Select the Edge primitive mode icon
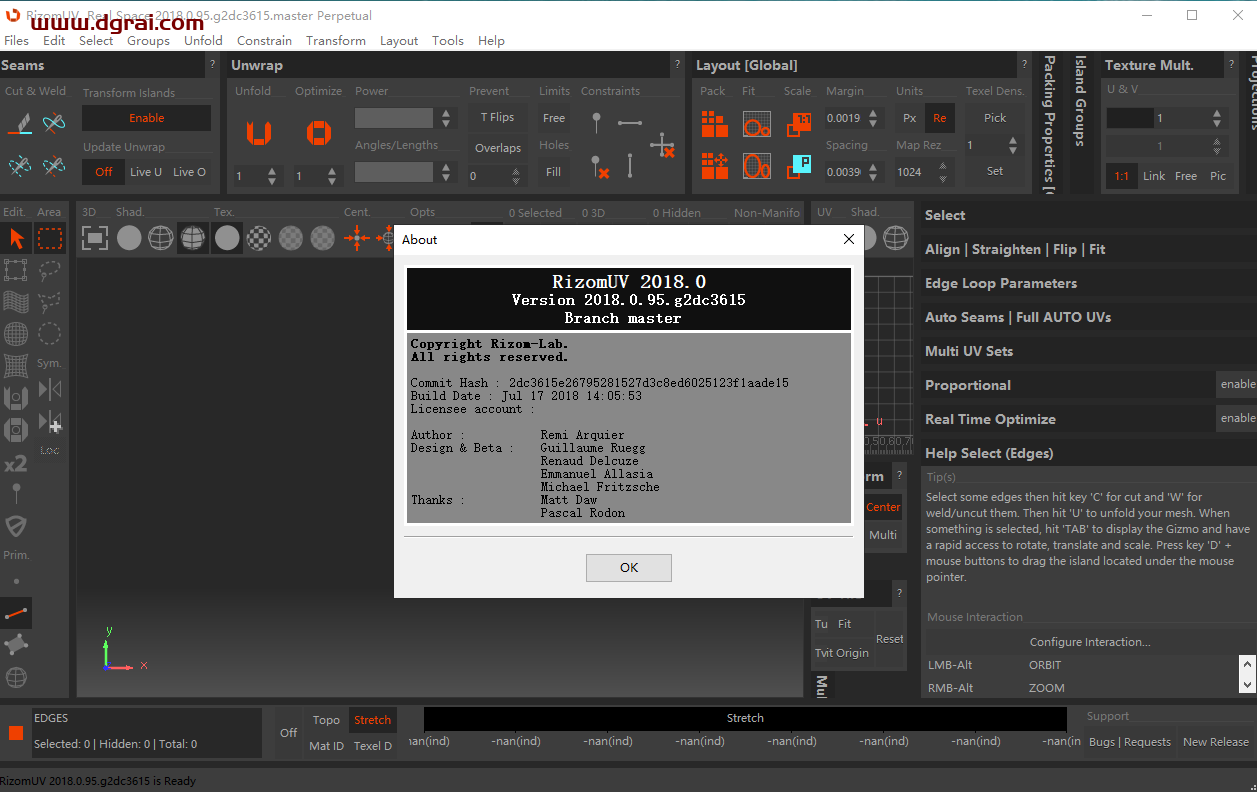 [16, 613]
